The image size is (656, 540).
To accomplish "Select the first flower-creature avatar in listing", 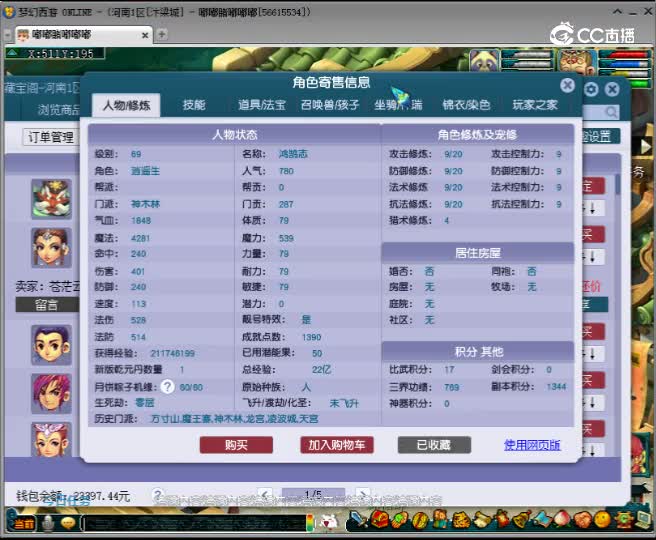I will 51,199.
